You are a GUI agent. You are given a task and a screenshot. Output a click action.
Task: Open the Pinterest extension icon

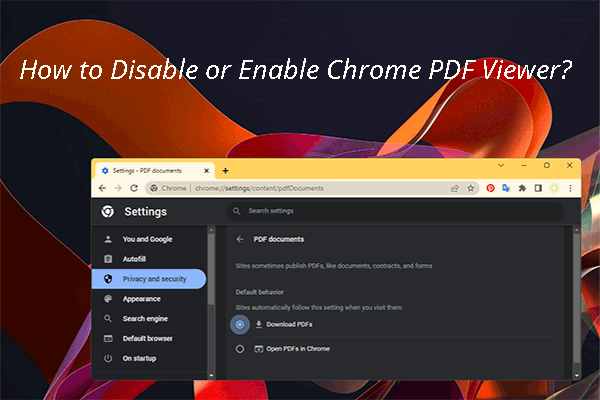[490, 188]
